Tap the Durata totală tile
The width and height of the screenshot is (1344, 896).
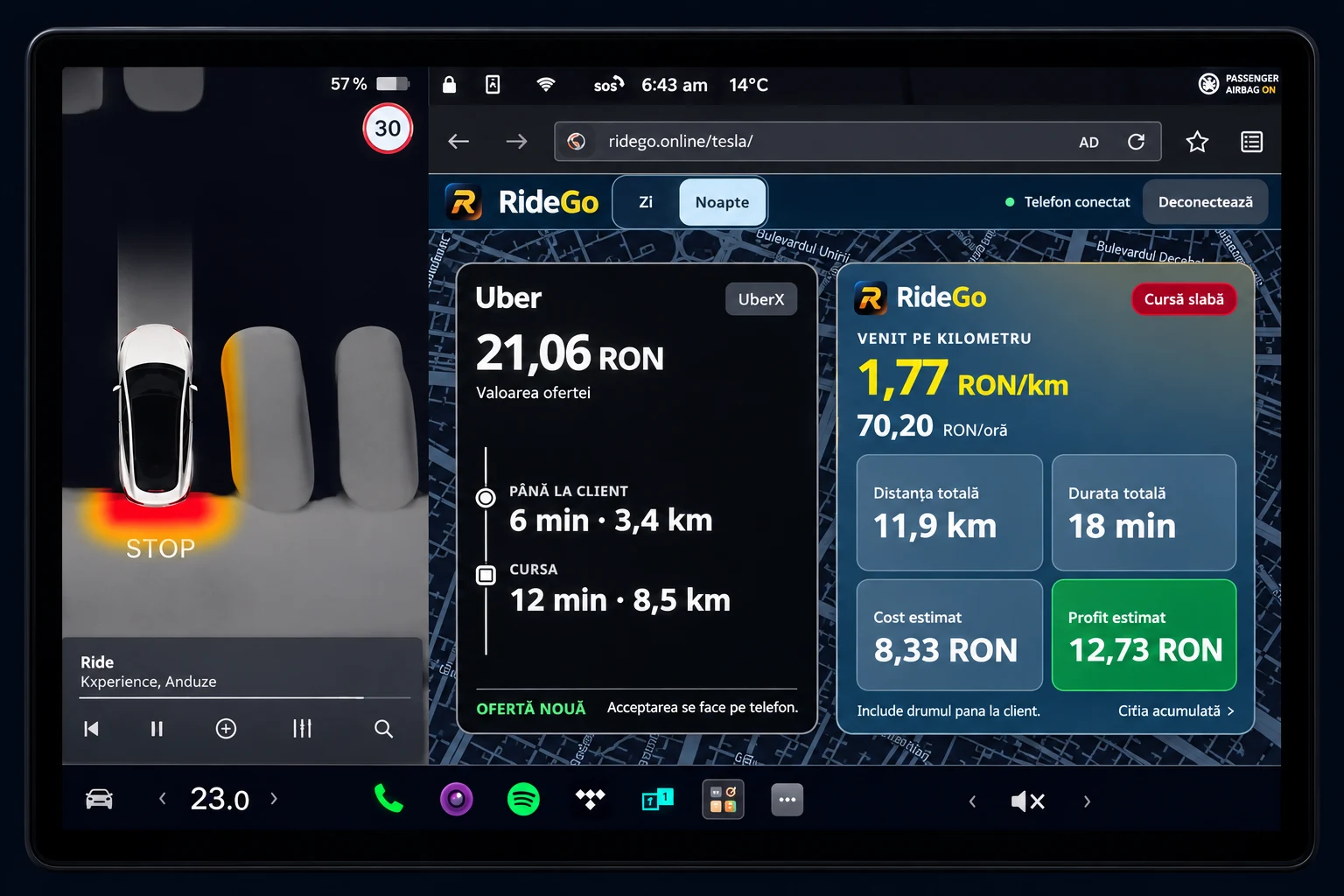[x=1144, y=513]
